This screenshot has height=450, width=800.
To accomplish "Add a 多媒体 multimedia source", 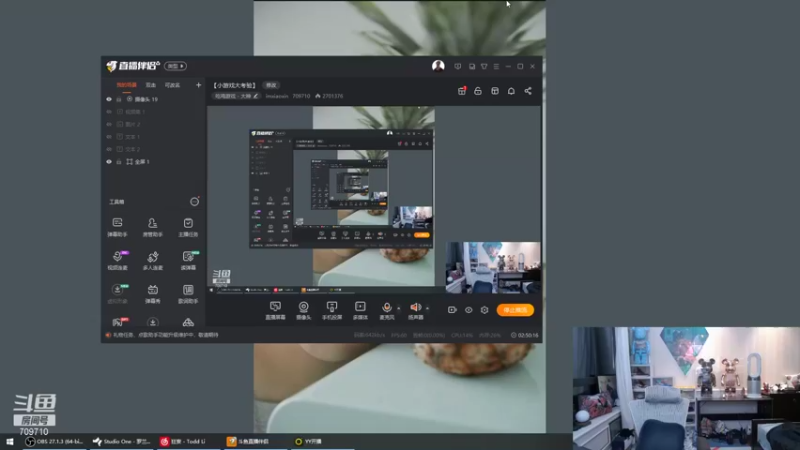I will click(360, 310).
